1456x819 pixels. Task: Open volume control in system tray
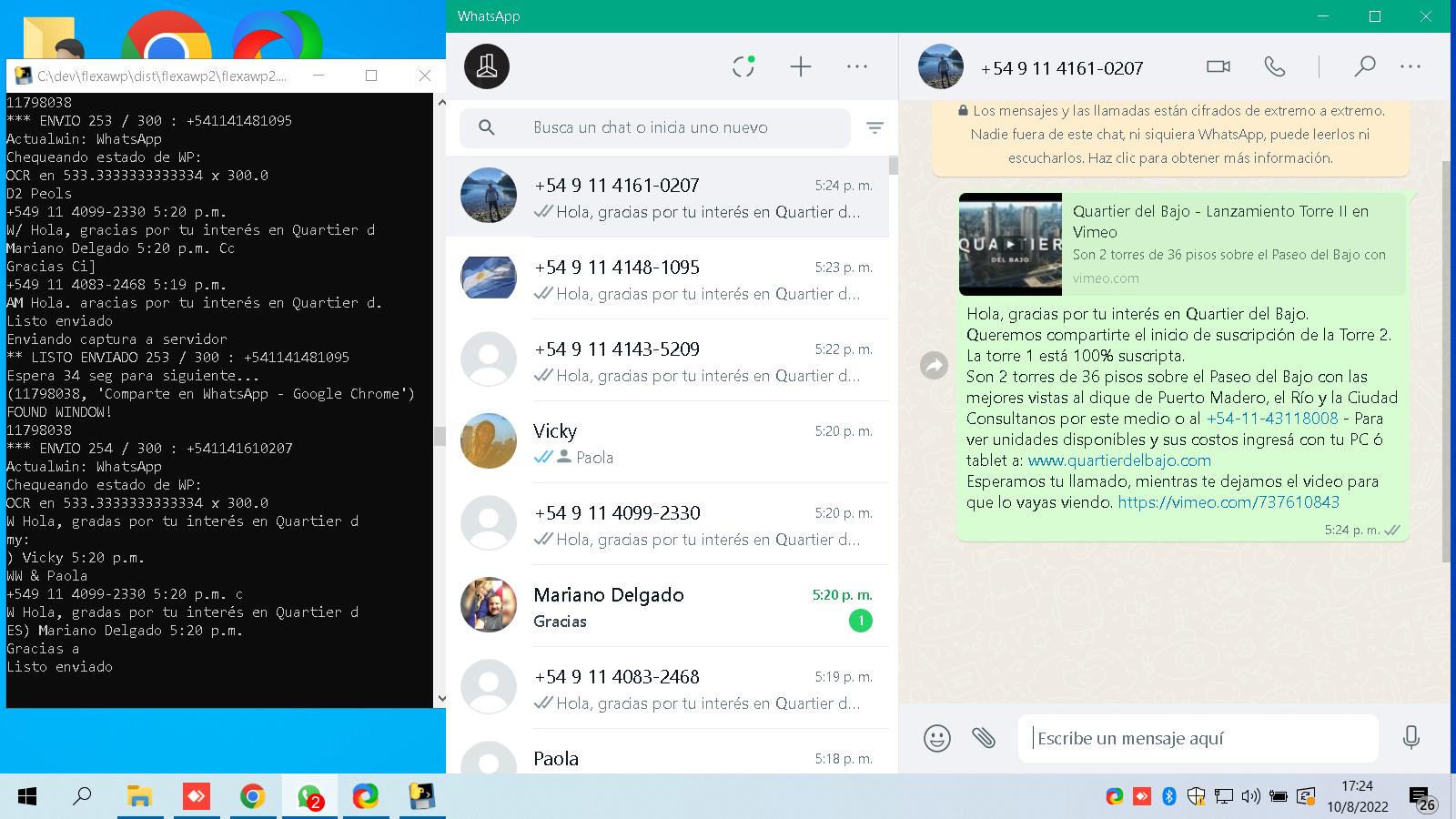pos(1251,797)
